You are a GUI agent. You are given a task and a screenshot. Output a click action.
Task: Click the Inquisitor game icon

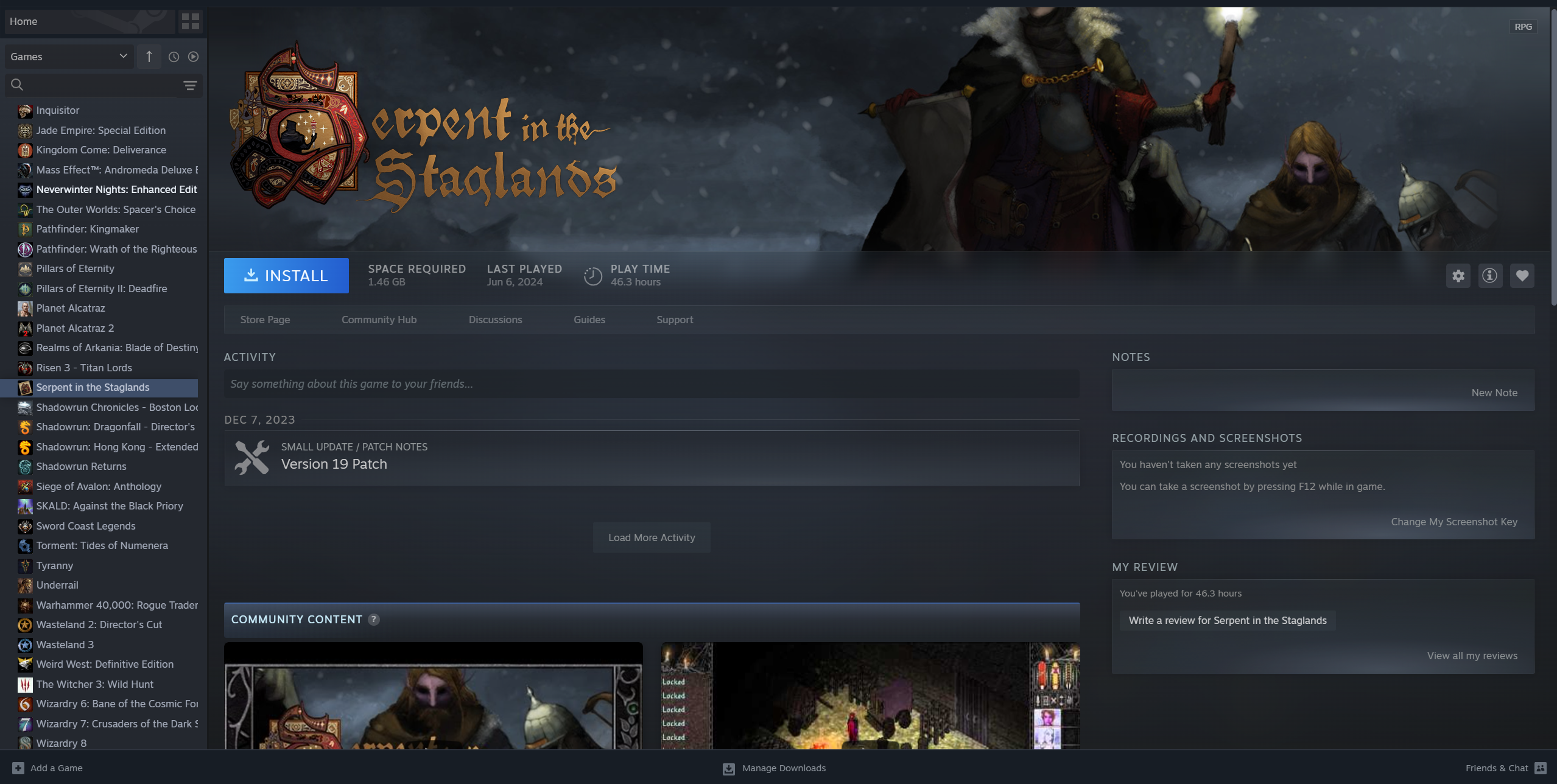25,111
